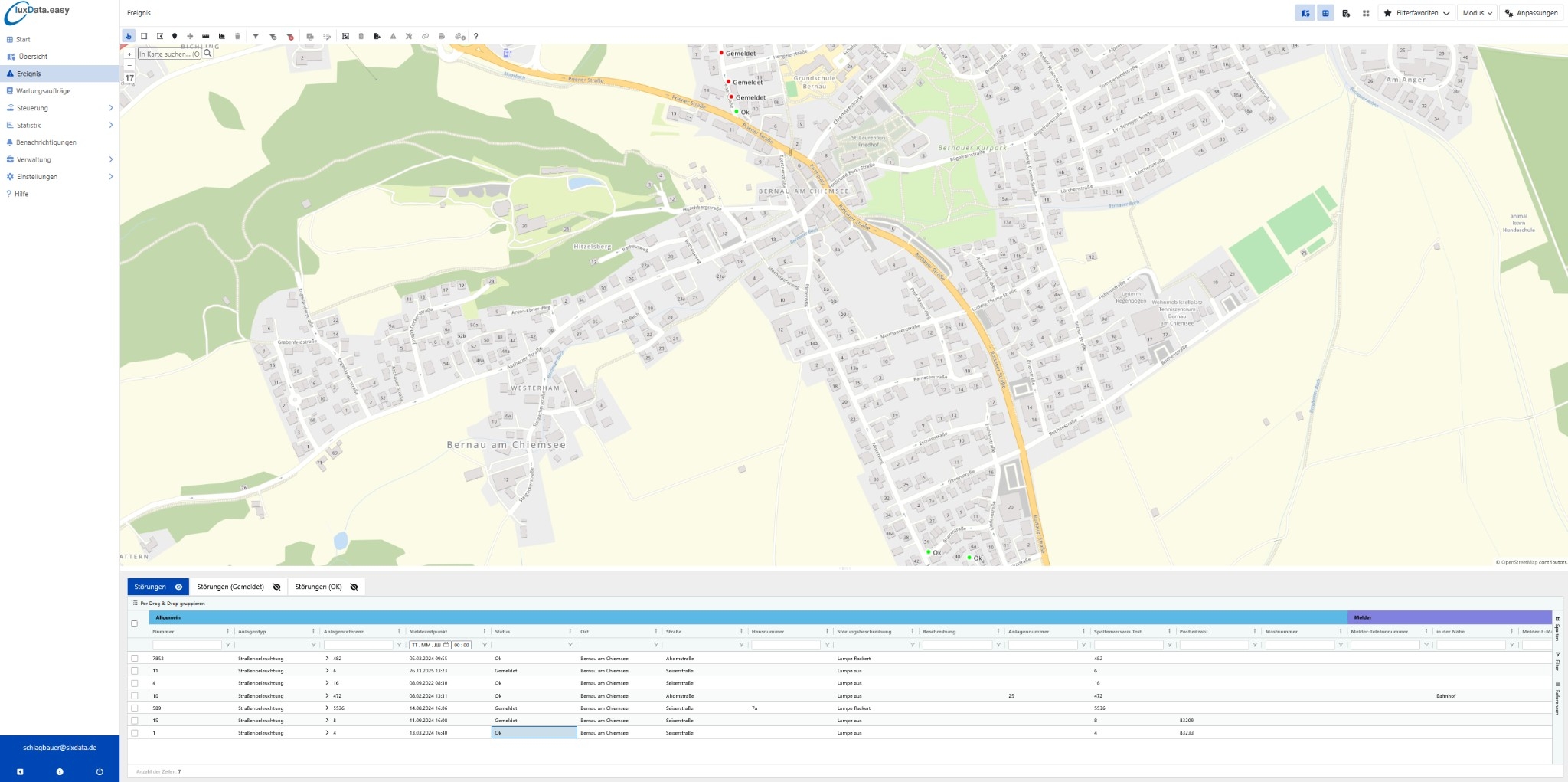1568x782 pixels.
Task: Toggle visibility eye on Störungen tab
Action: point(178,587)
